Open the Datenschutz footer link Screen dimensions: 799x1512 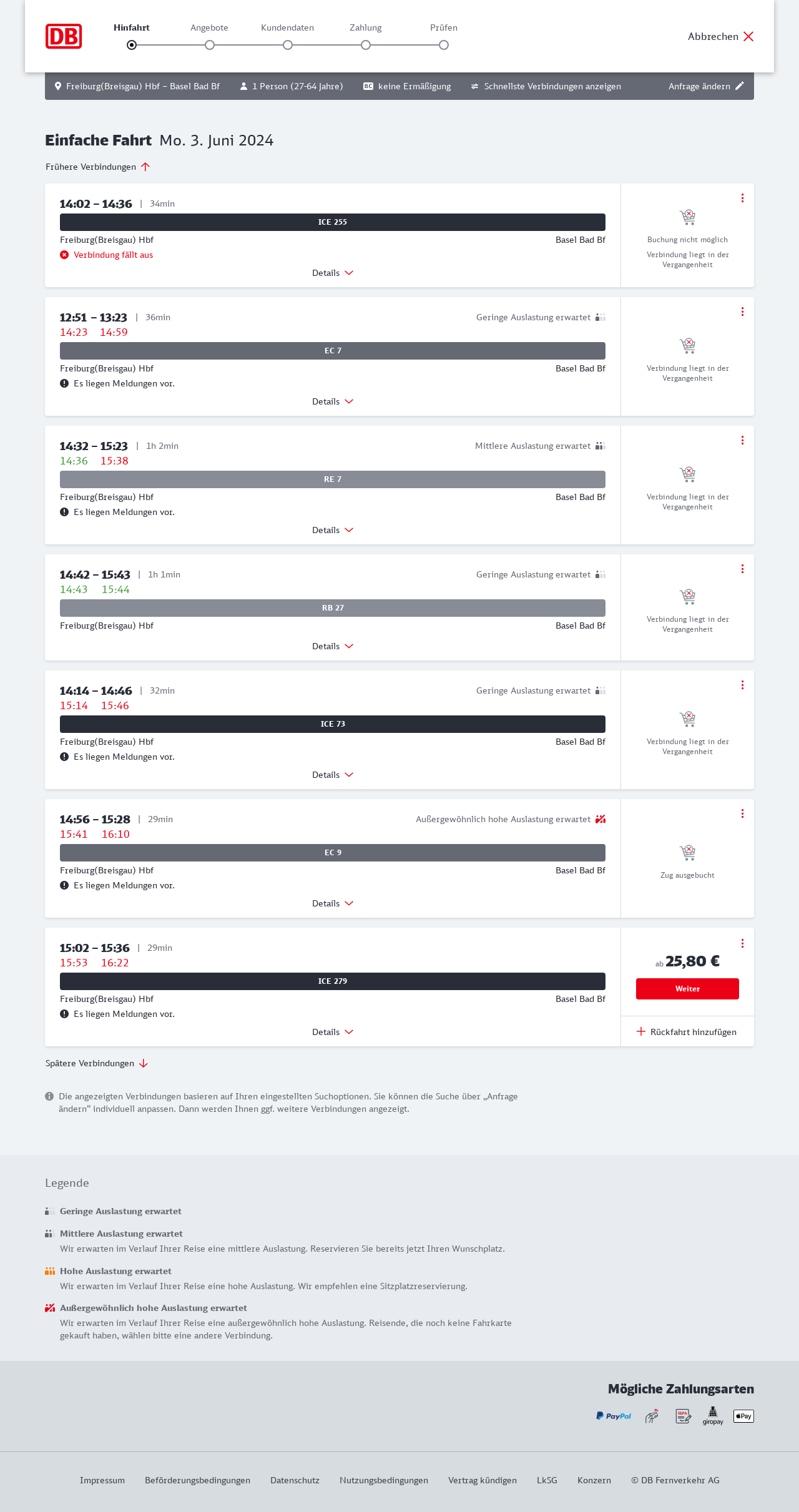pyautogui.click(x=295, y=1480)
